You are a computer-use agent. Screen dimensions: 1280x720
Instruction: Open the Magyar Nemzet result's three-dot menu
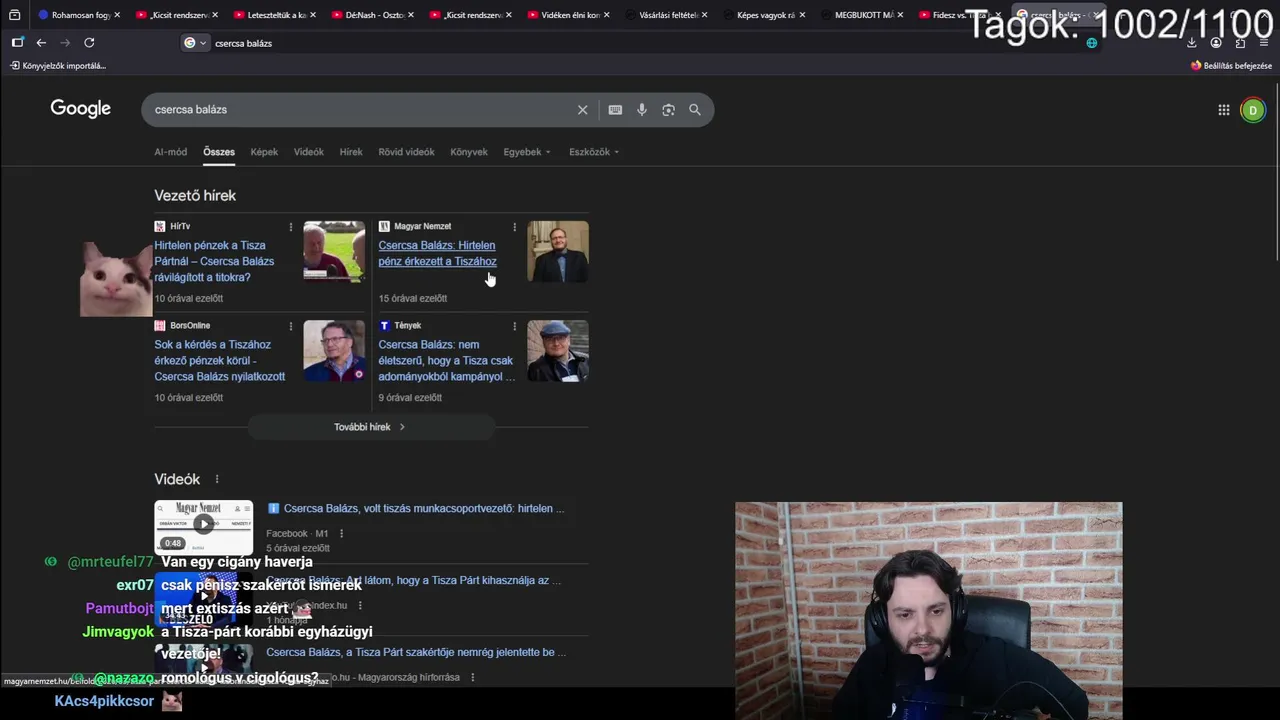(x=515, y=227)
